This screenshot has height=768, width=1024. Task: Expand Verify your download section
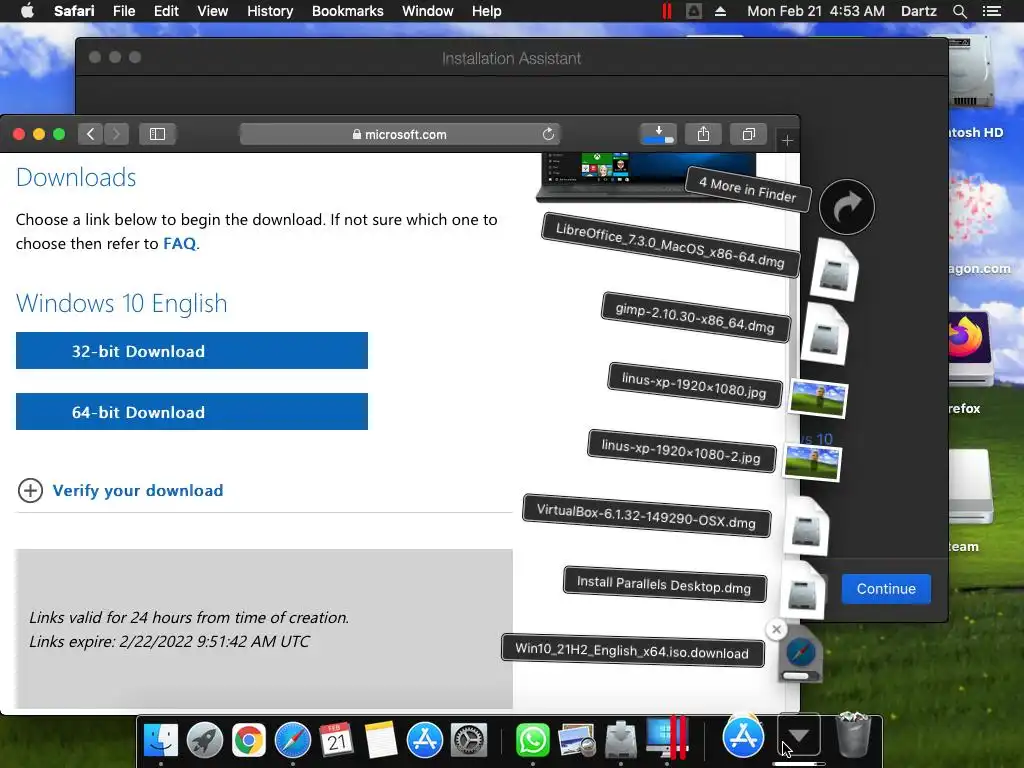click(x=121, y=490)
